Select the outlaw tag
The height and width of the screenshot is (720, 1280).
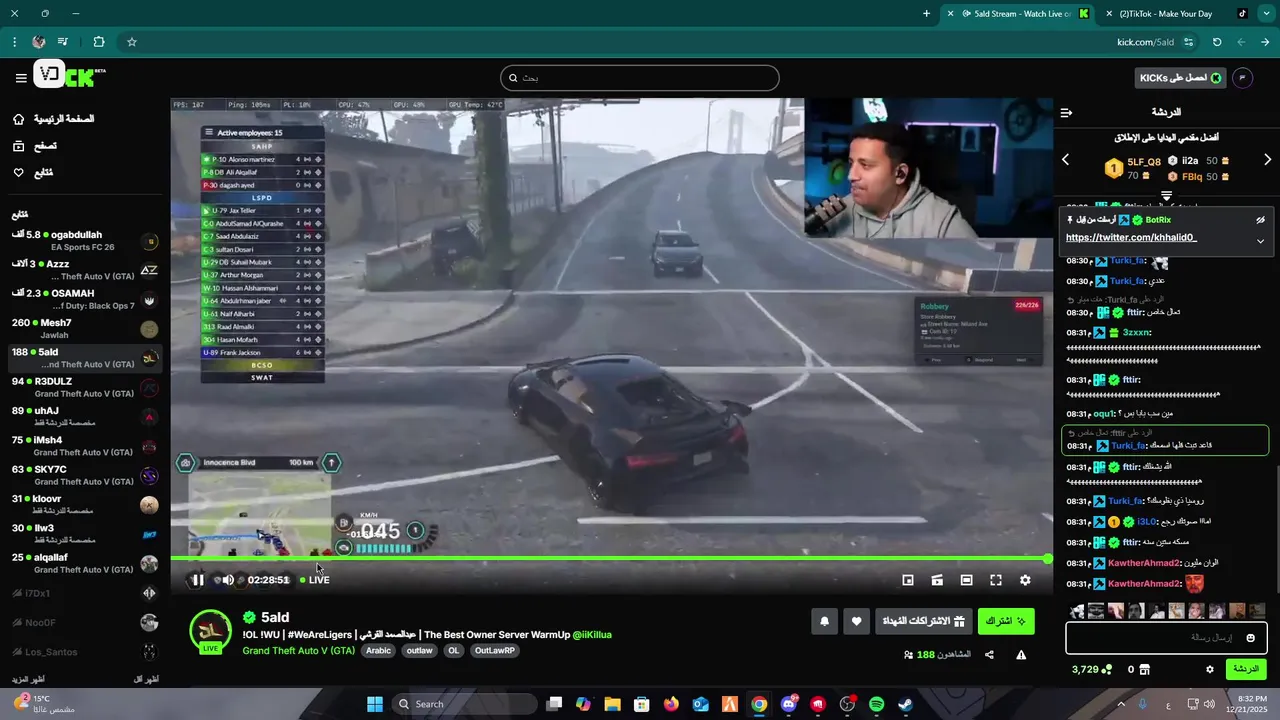click(x=420, y=650)
